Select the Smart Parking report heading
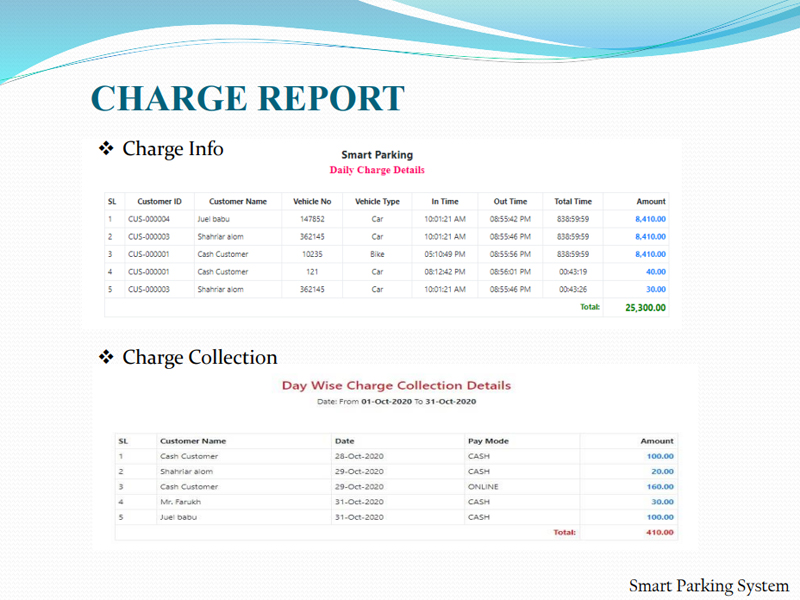The width and height of the screenshot is (800, 600). click(376, 155)
